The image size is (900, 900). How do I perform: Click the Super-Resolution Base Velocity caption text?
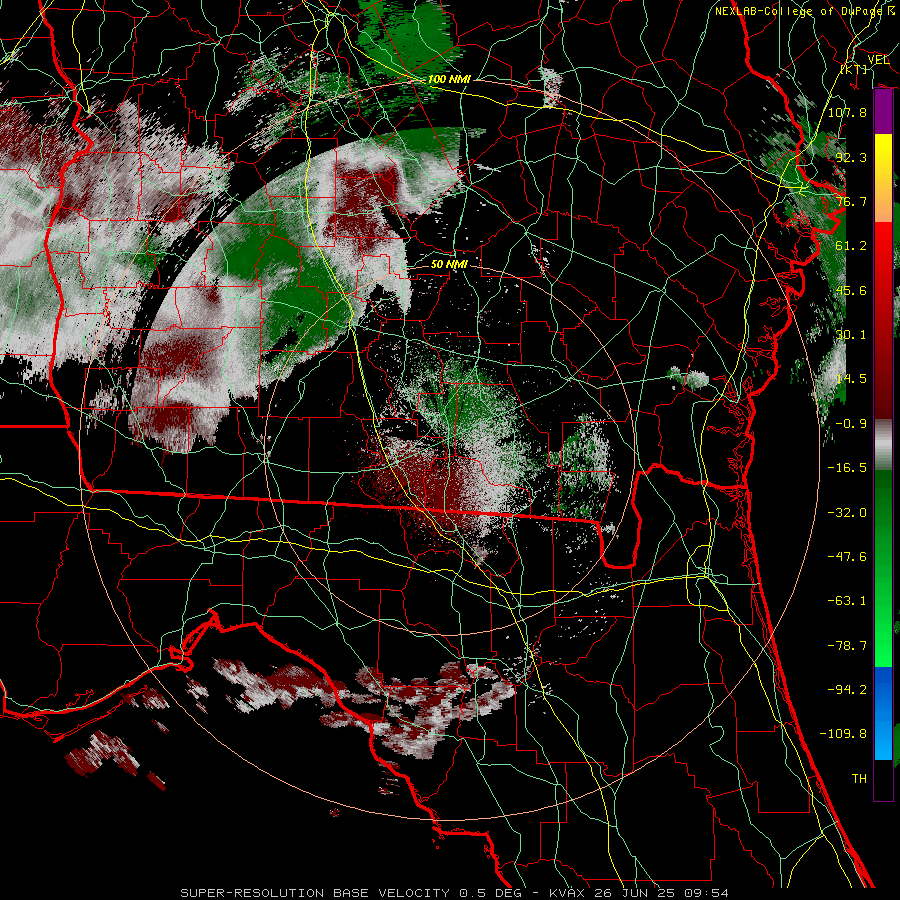click(x=454, y=893)
